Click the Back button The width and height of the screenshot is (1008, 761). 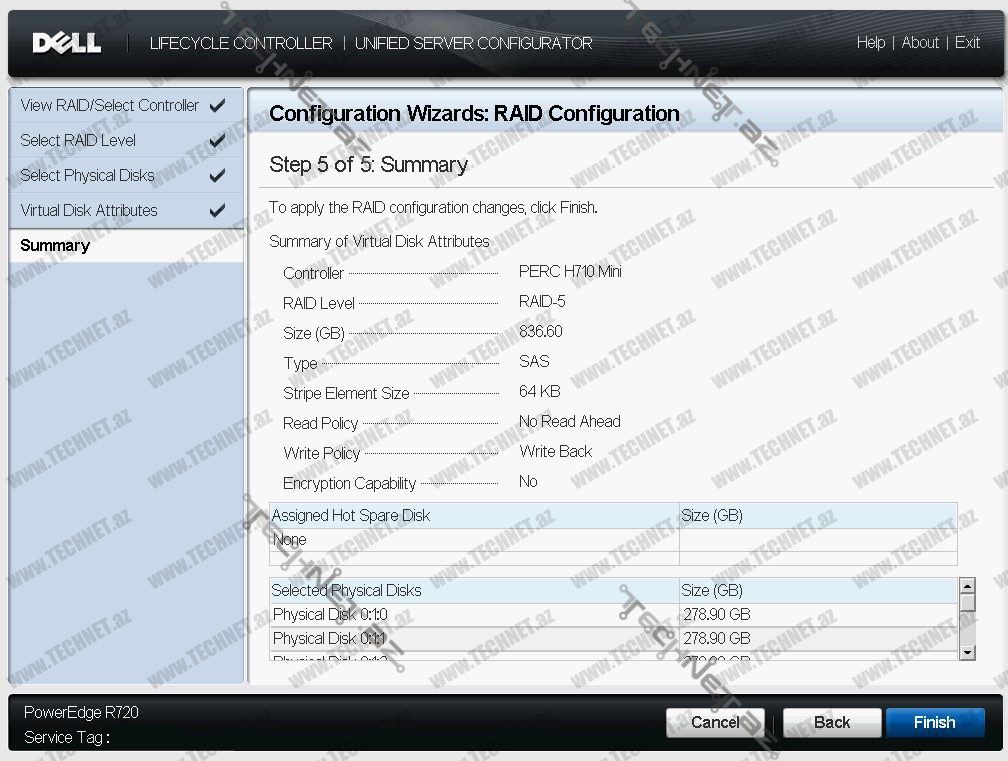[831, 722]
